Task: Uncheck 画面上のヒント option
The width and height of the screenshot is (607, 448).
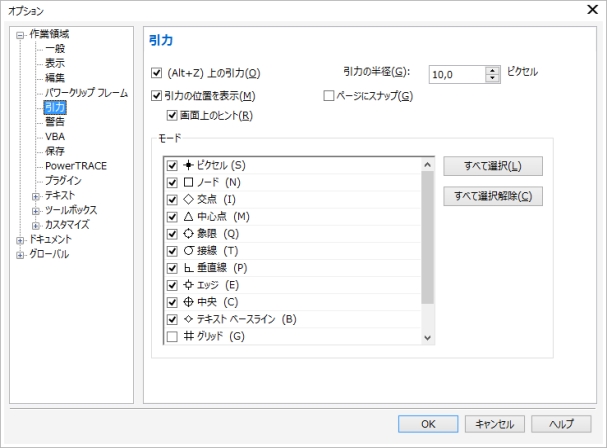Action: [172, 116]
